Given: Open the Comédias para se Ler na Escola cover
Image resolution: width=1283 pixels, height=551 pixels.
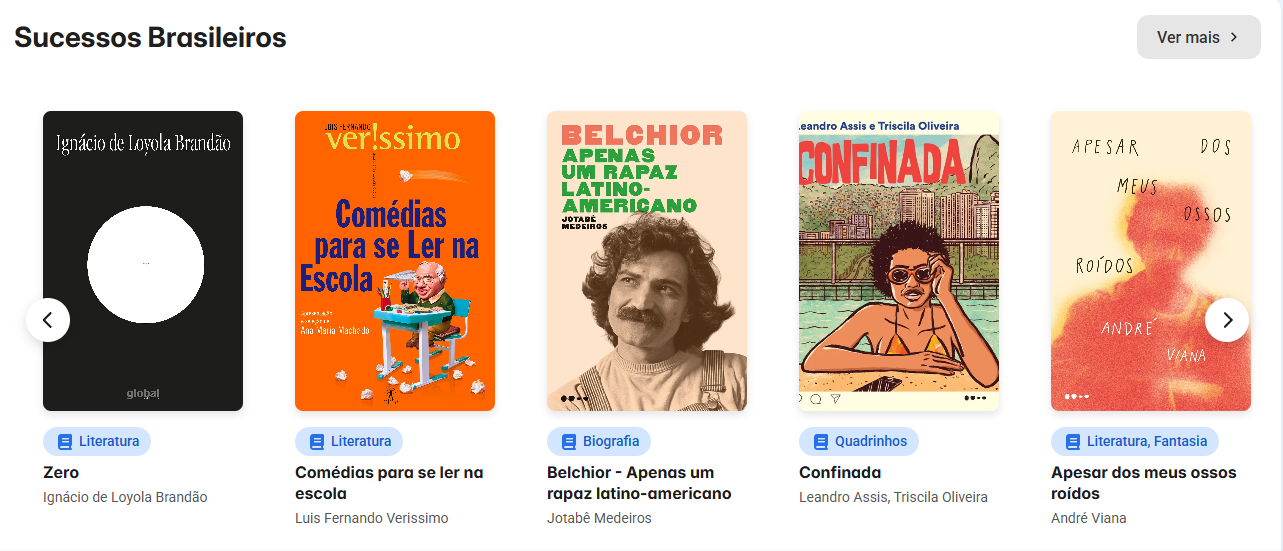Looking at the screenshot, I should tap(395, 261).
